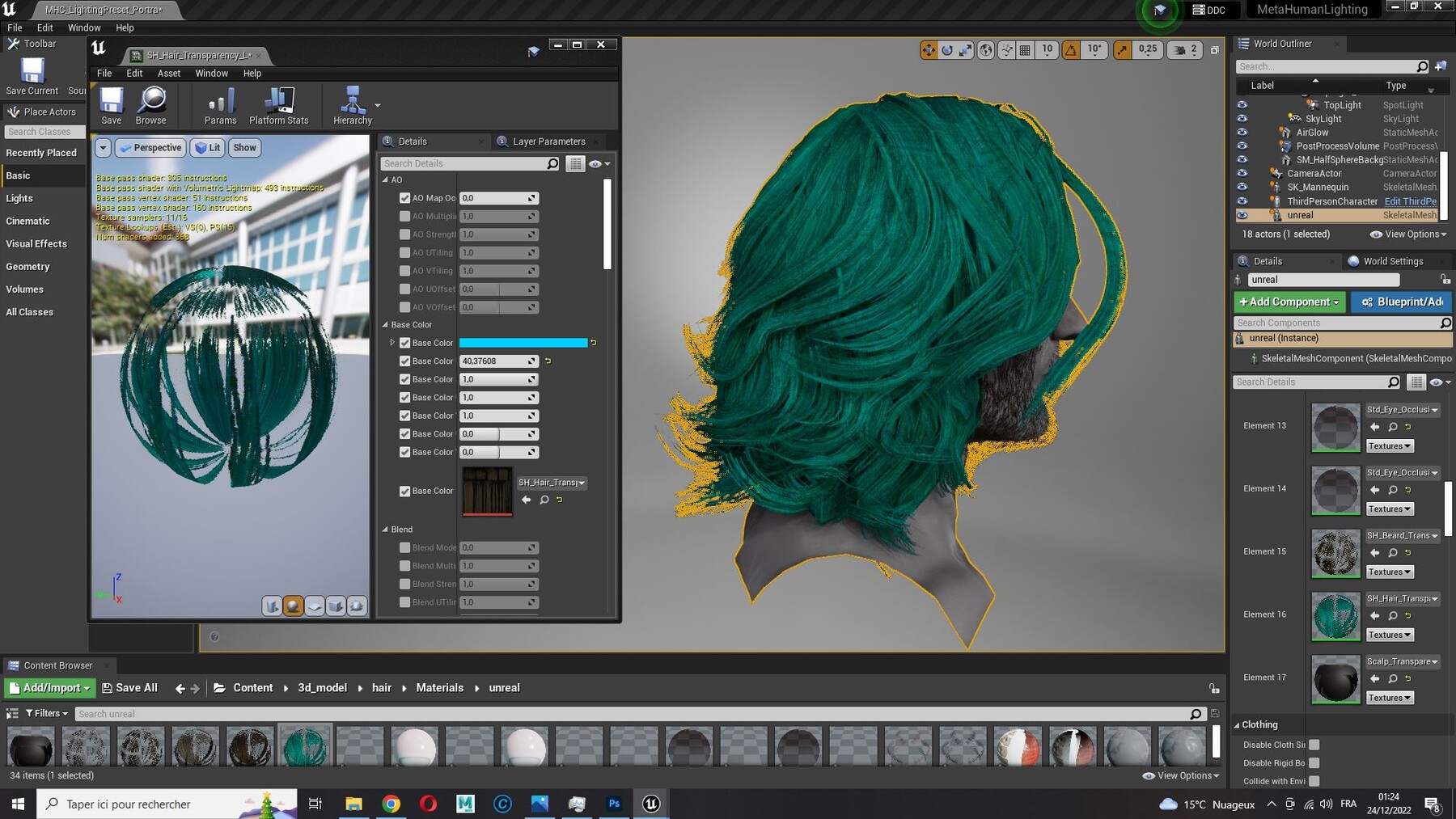Open Asset menu in material editor
This screenshot has width=1456, height=819.
tap(169, 74)
